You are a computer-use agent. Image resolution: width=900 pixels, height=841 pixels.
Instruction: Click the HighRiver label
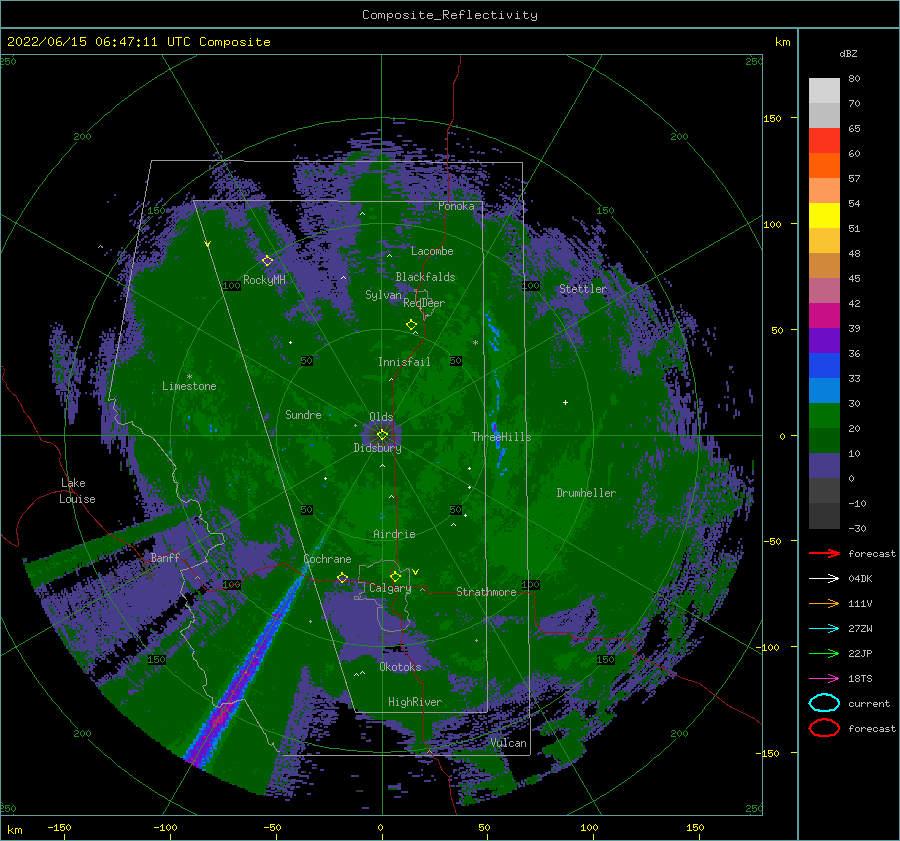point(414,702)
